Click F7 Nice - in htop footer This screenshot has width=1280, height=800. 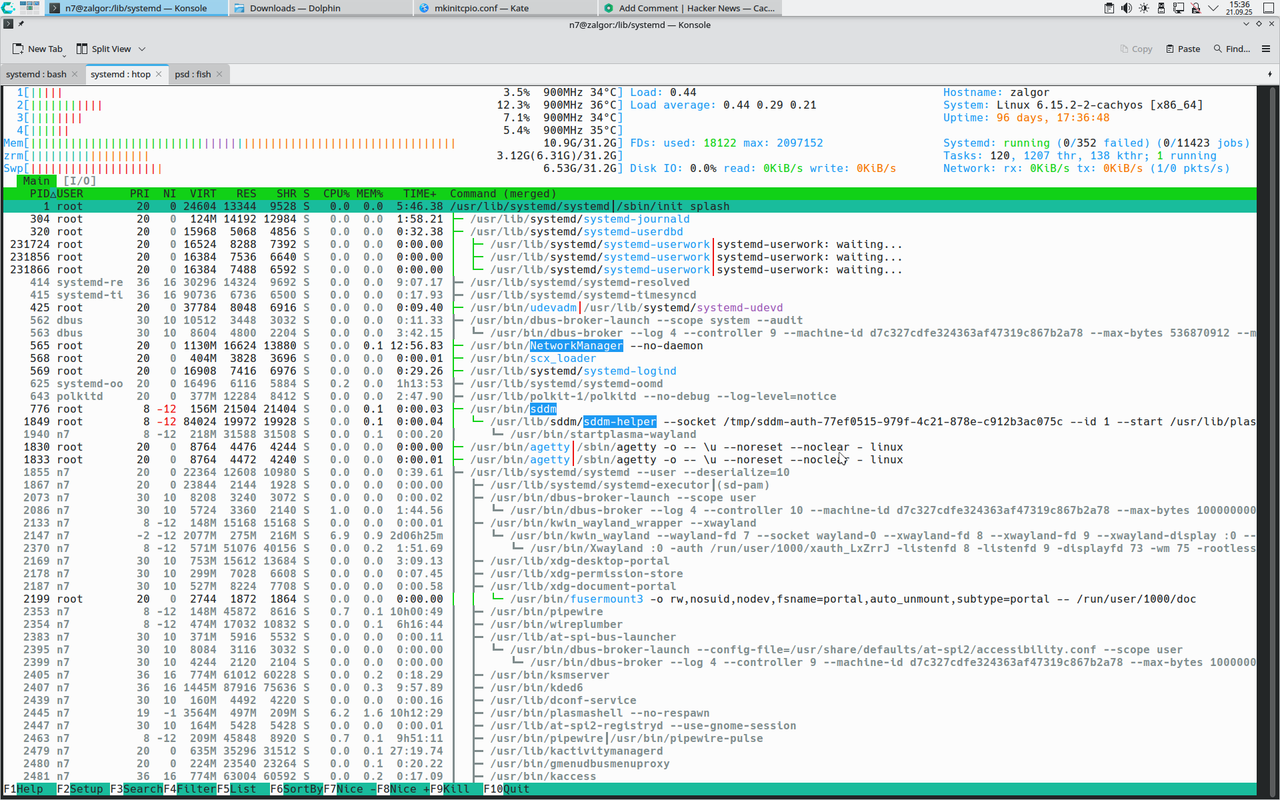coord(349,789)
